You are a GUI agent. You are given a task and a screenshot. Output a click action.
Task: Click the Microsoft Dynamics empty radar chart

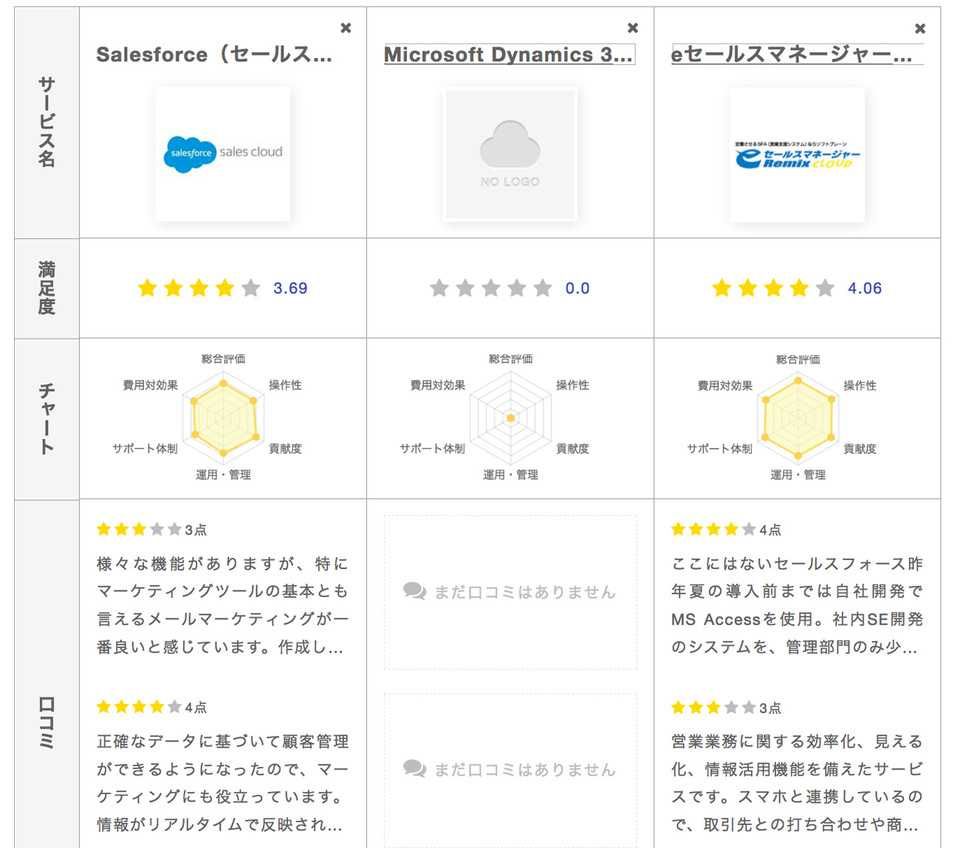pos(510,417)
